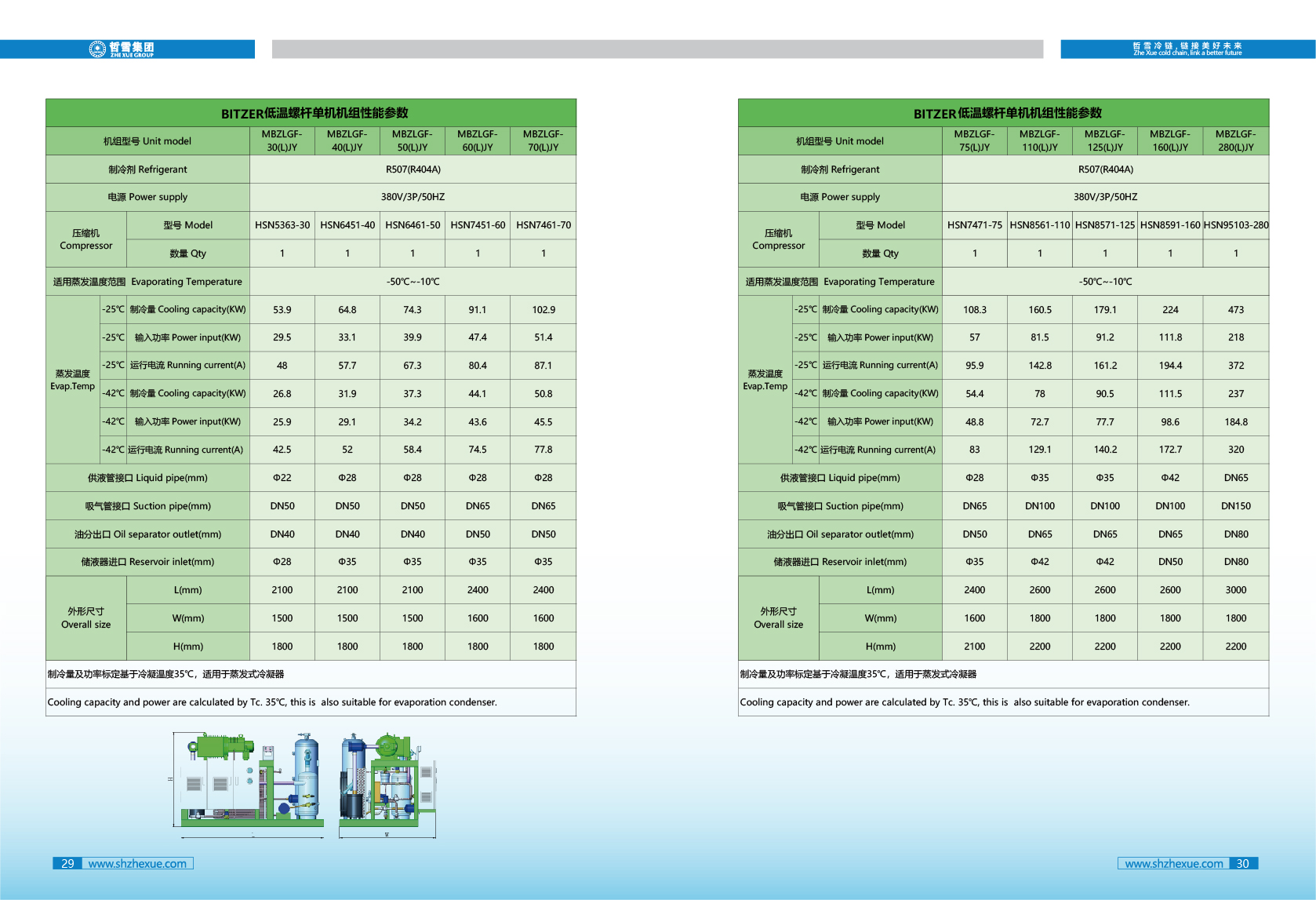Select column header MBZLGF-160(L)JY
The image size is (1316, 900).
pos(1170,140)
